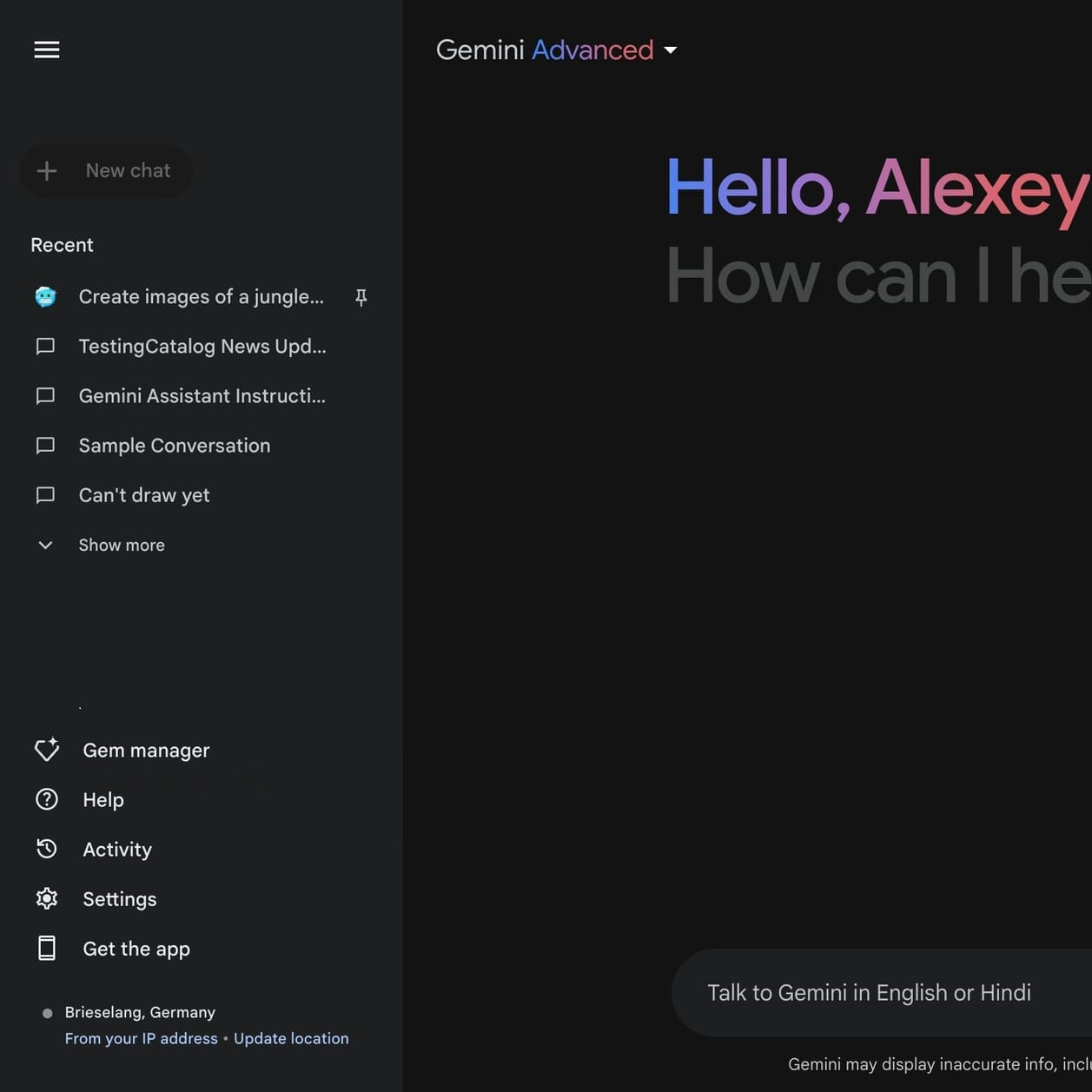Open Gem manager

coord(146,751)
